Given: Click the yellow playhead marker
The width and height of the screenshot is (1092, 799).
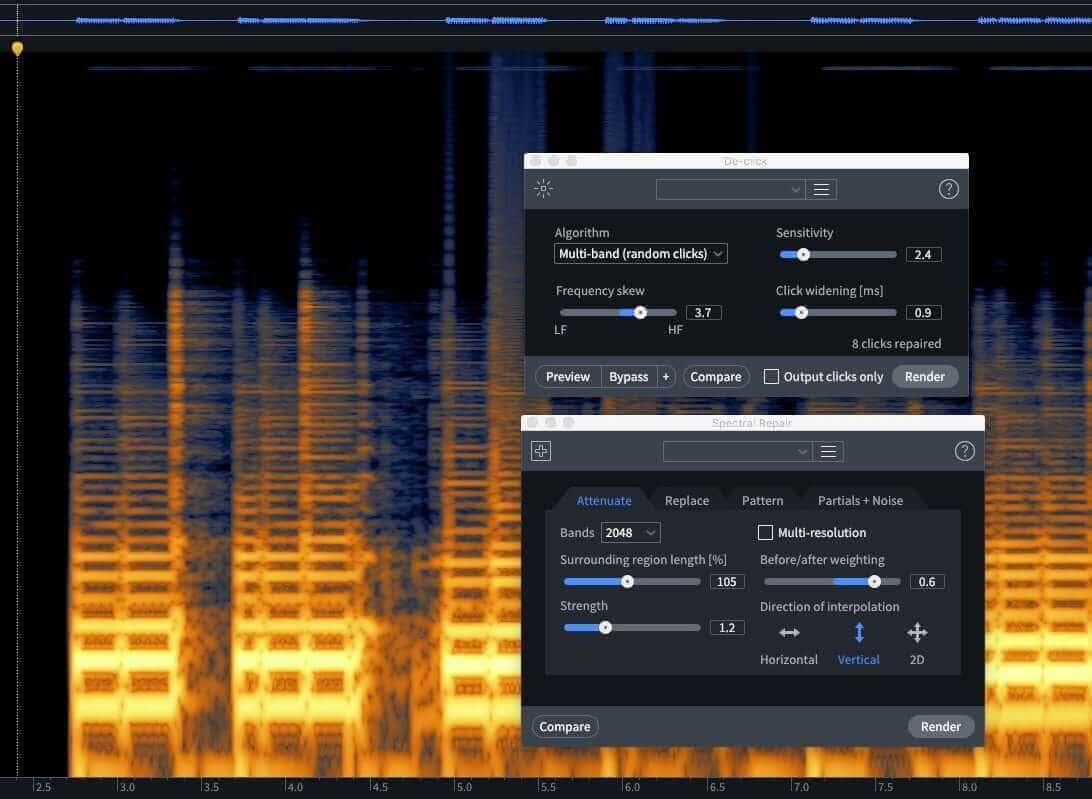Looking at the screenshot, I should click(17, 48).
